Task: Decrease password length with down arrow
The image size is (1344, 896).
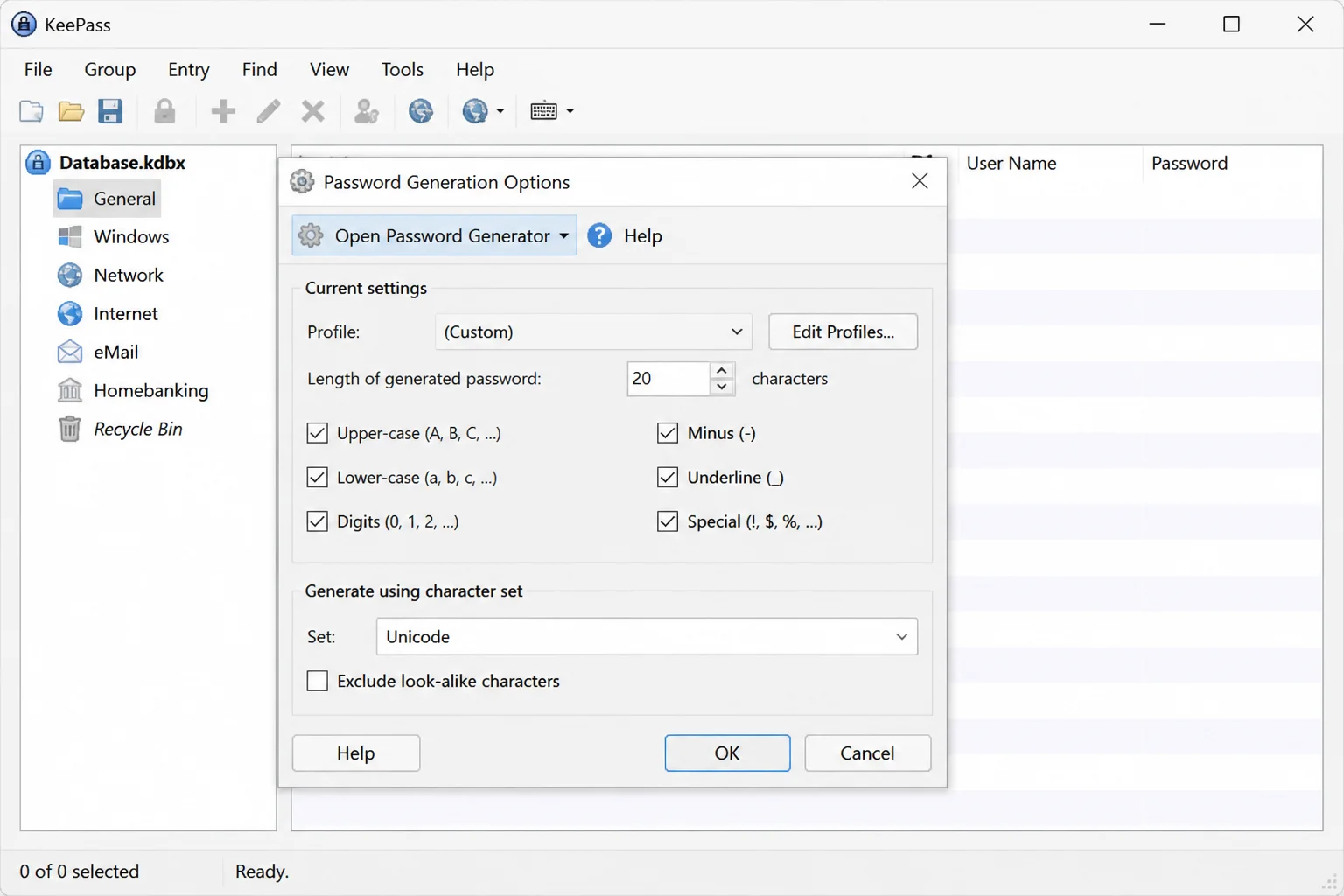Action: pyautogui.click(x=722, y=387)
